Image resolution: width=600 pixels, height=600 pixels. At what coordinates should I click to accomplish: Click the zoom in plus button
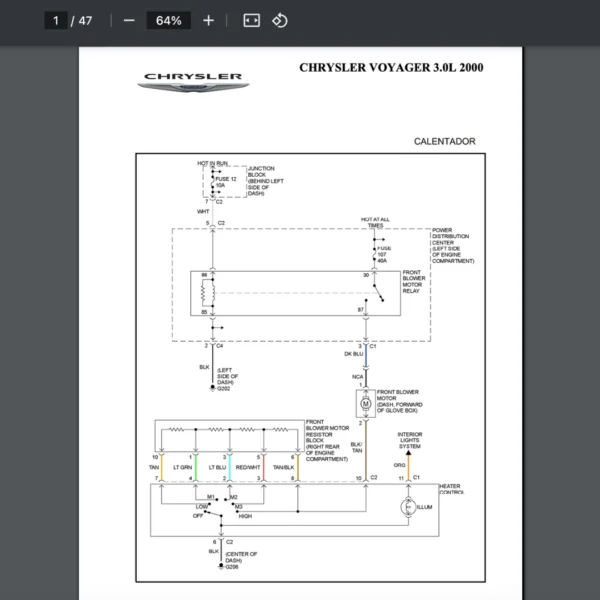[208, 20]
